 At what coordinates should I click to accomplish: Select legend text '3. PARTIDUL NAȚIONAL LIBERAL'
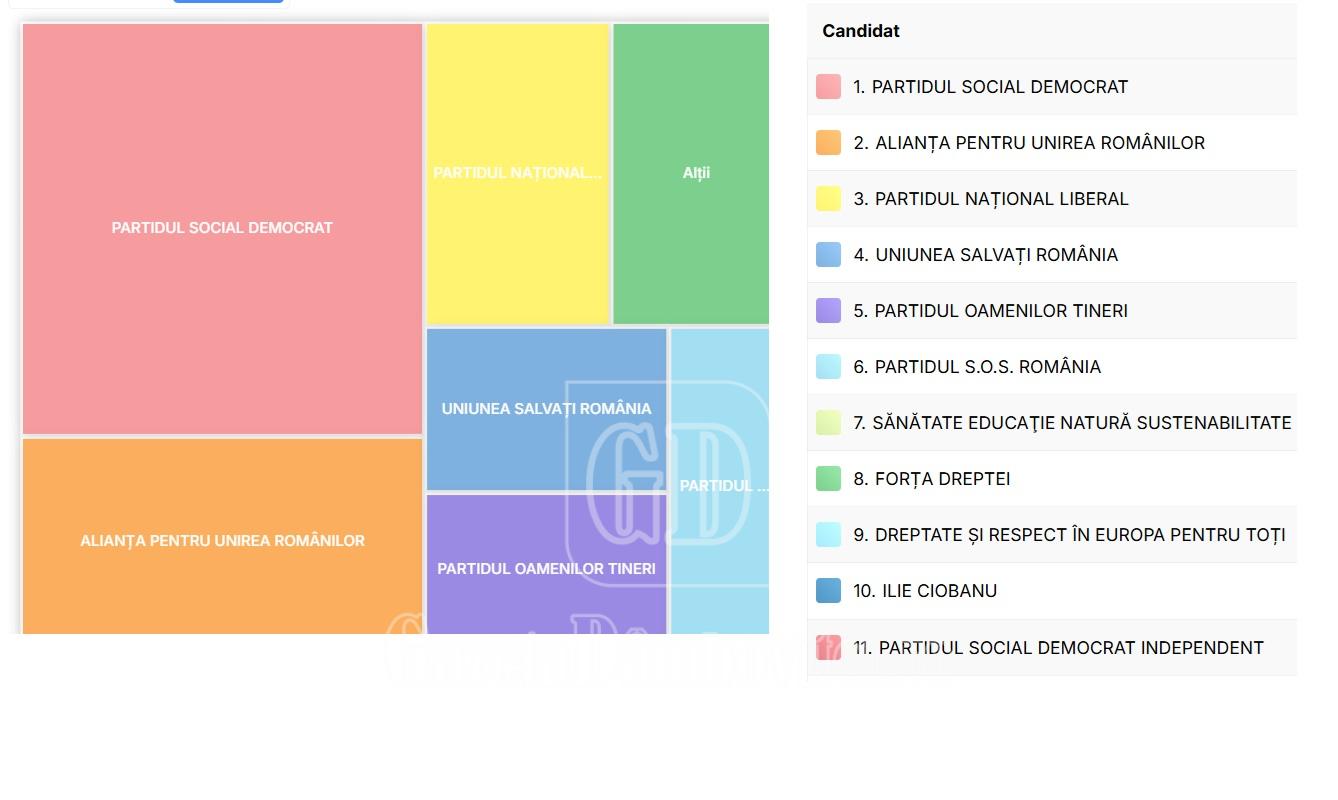coord(991,199)
